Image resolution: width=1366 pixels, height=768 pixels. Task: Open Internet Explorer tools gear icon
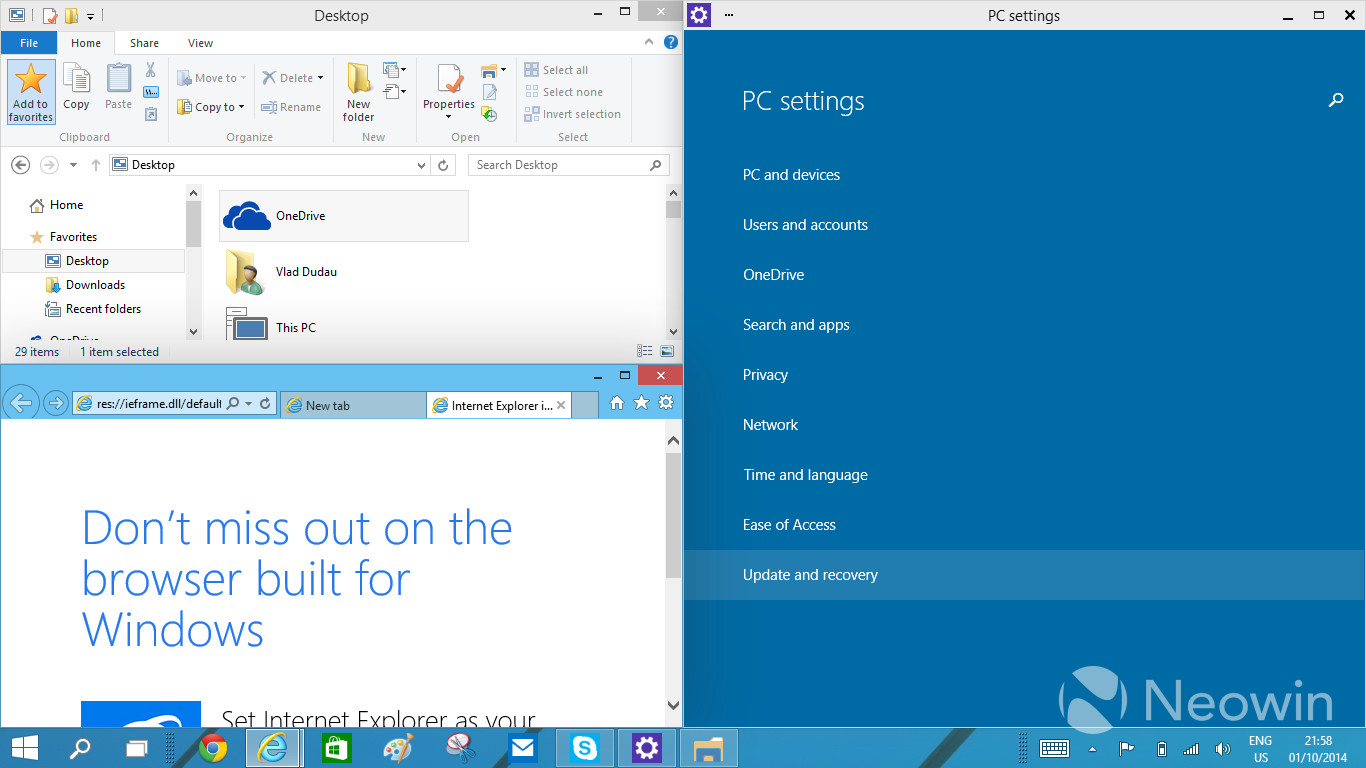666,403
